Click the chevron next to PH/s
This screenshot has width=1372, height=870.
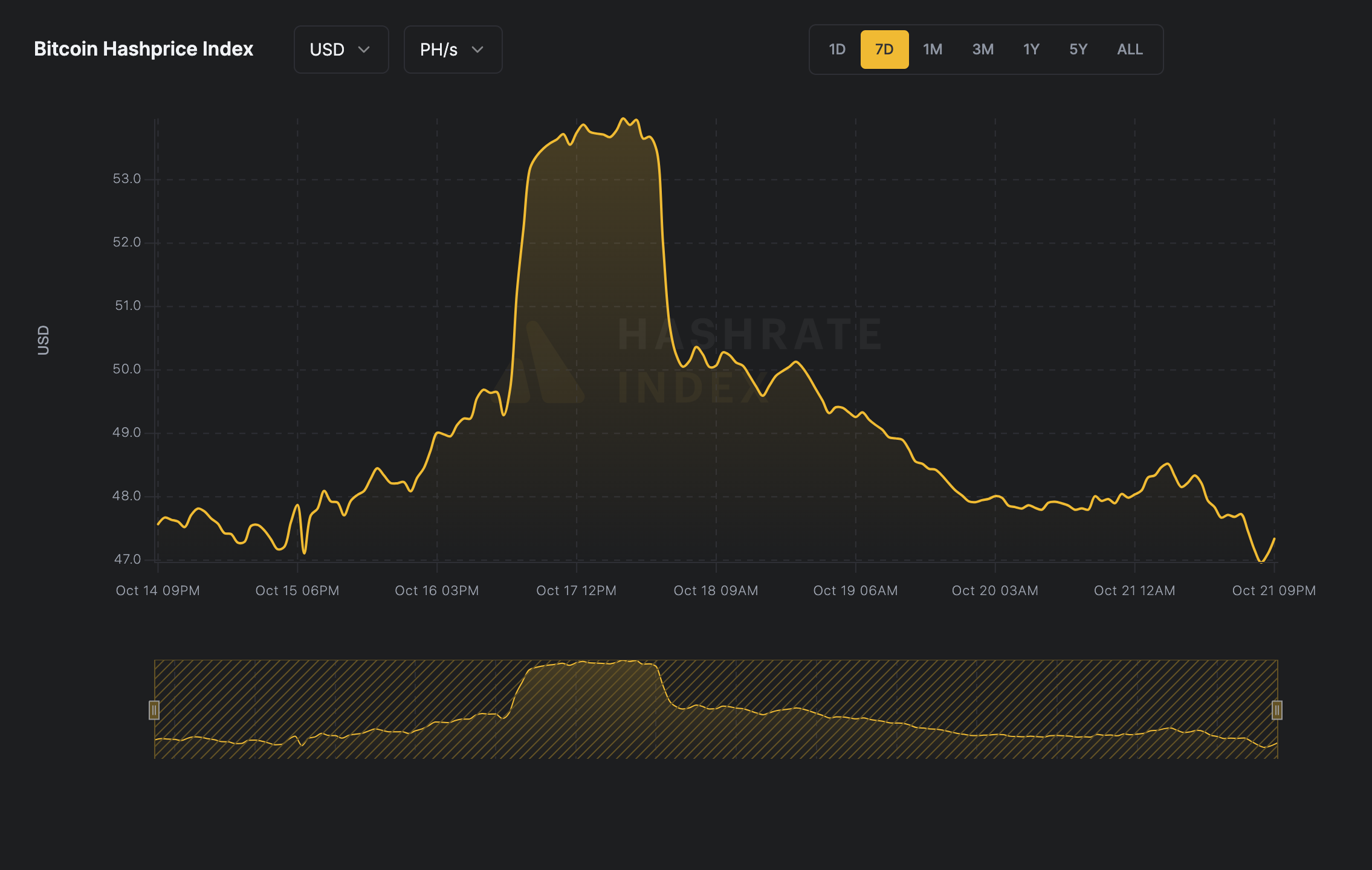pos(477,51)
